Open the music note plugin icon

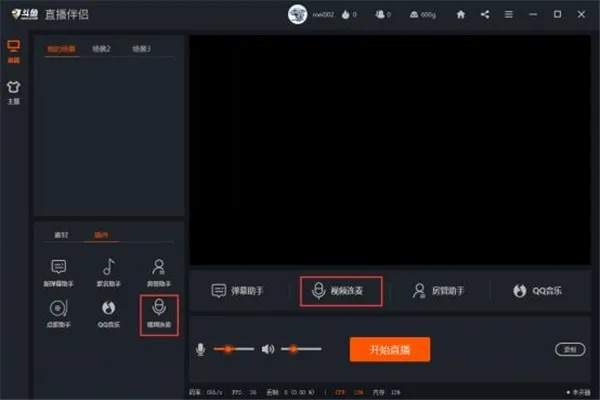click(108, 271)
